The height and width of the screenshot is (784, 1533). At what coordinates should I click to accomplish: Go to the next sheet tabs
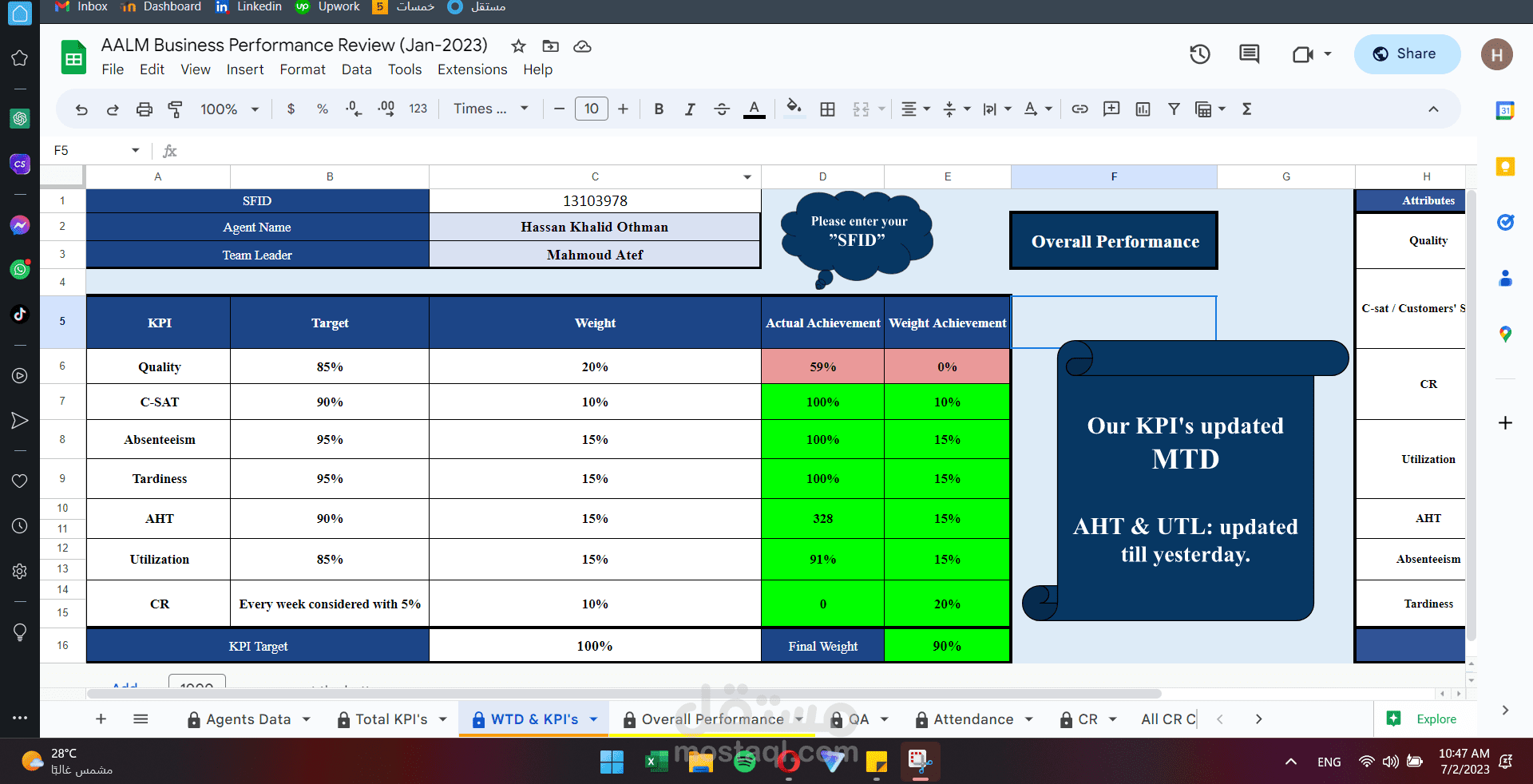(1258, 719)
